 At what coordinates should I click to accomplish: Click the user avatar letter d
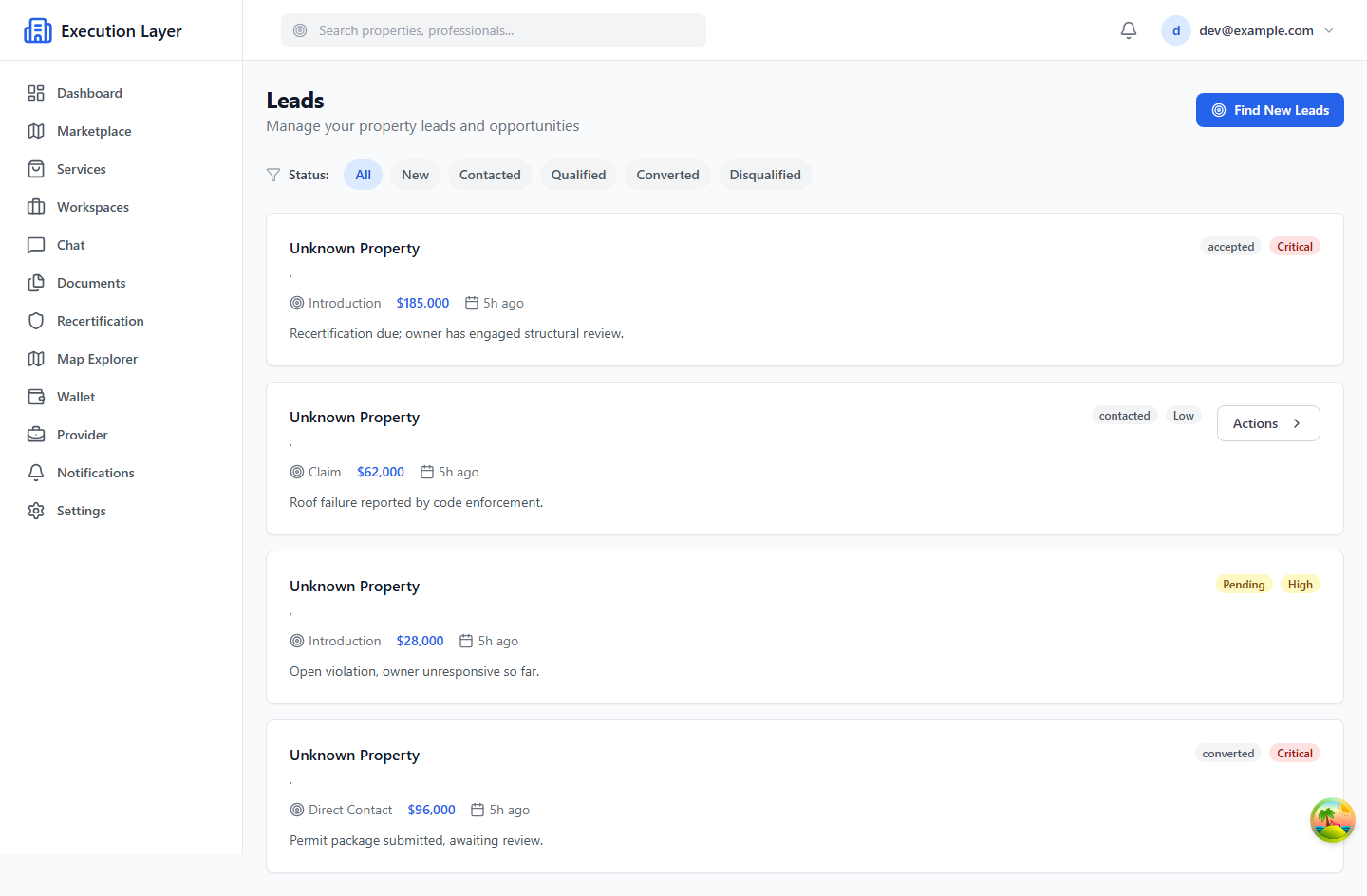1176,30
